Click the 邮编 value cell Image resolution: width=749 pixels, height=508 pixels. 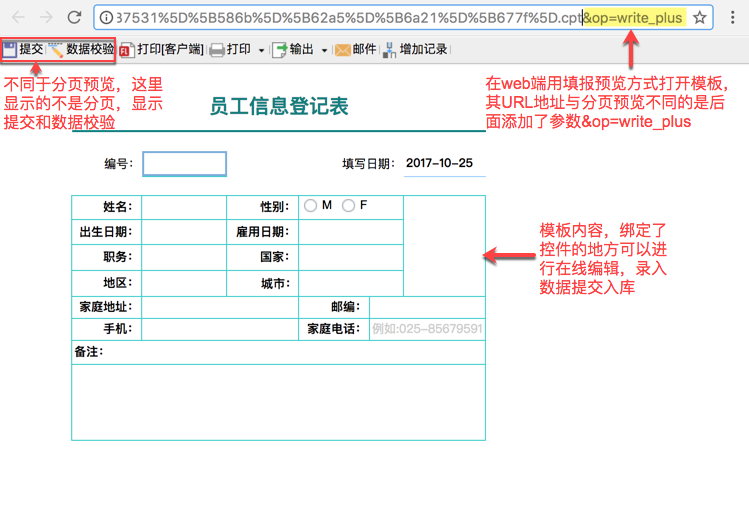[428, 307]
